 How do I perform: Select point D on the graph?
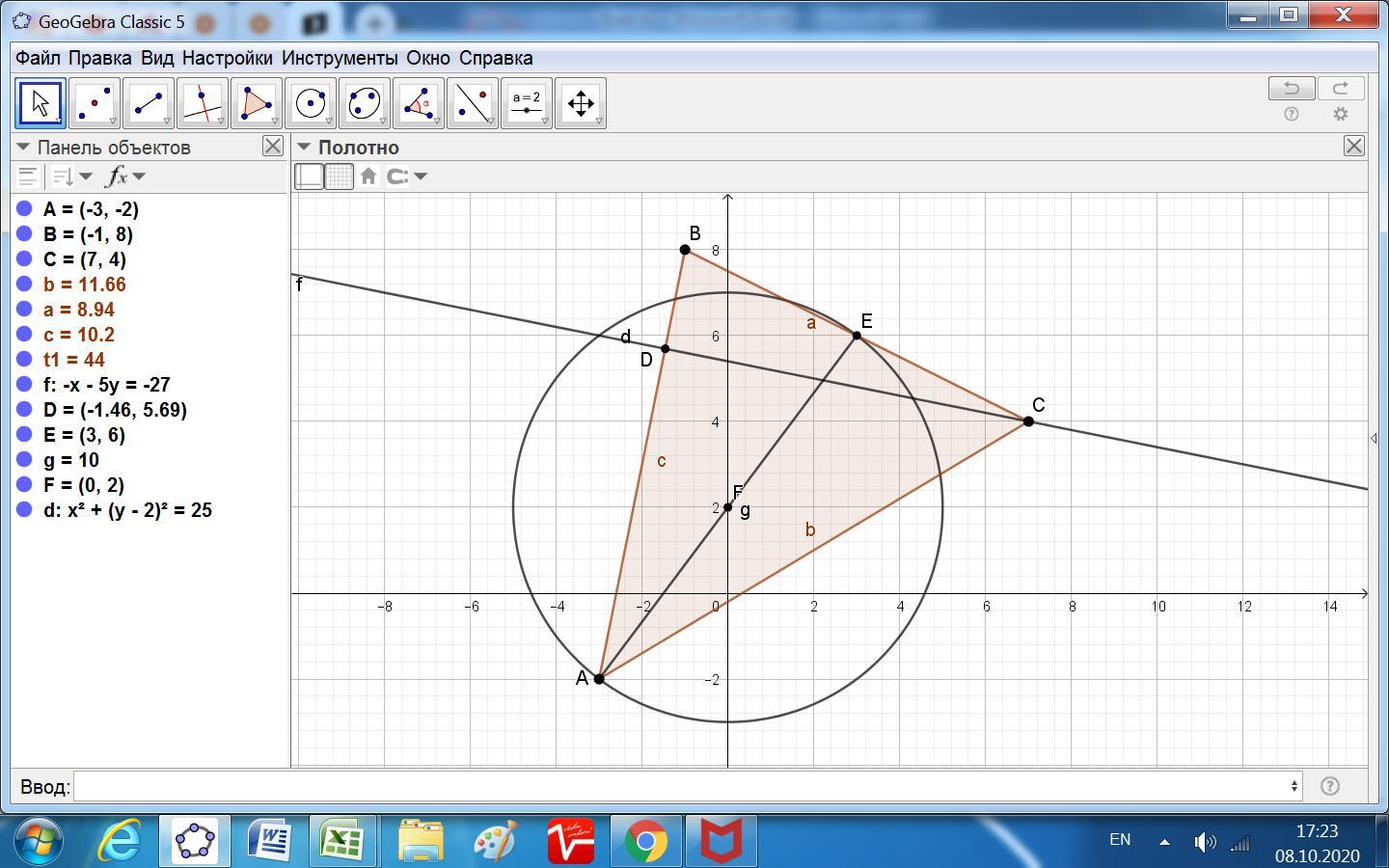click(665, 348)
